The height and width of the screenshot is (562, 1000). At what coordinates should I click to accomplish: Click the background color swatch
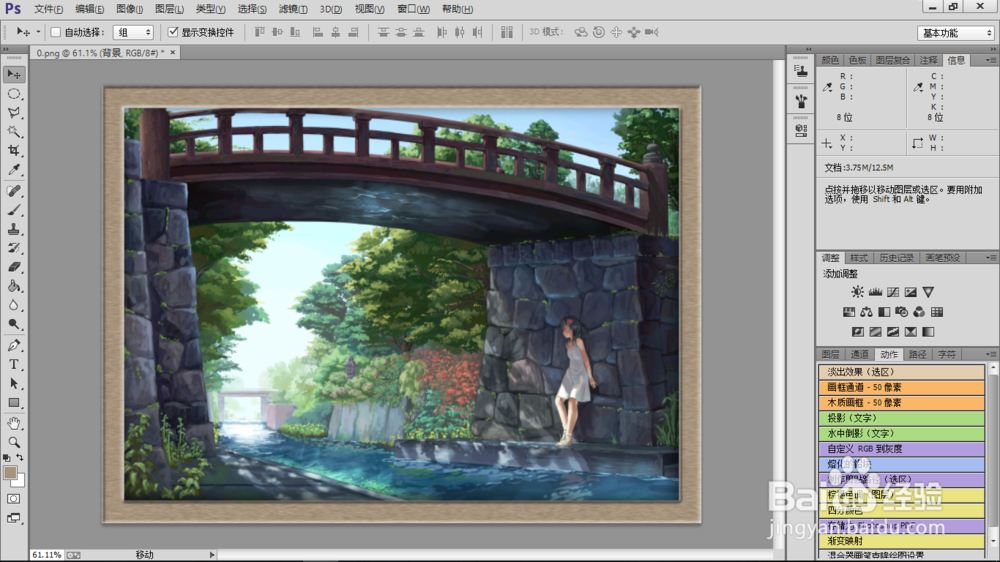coord(21,482)
